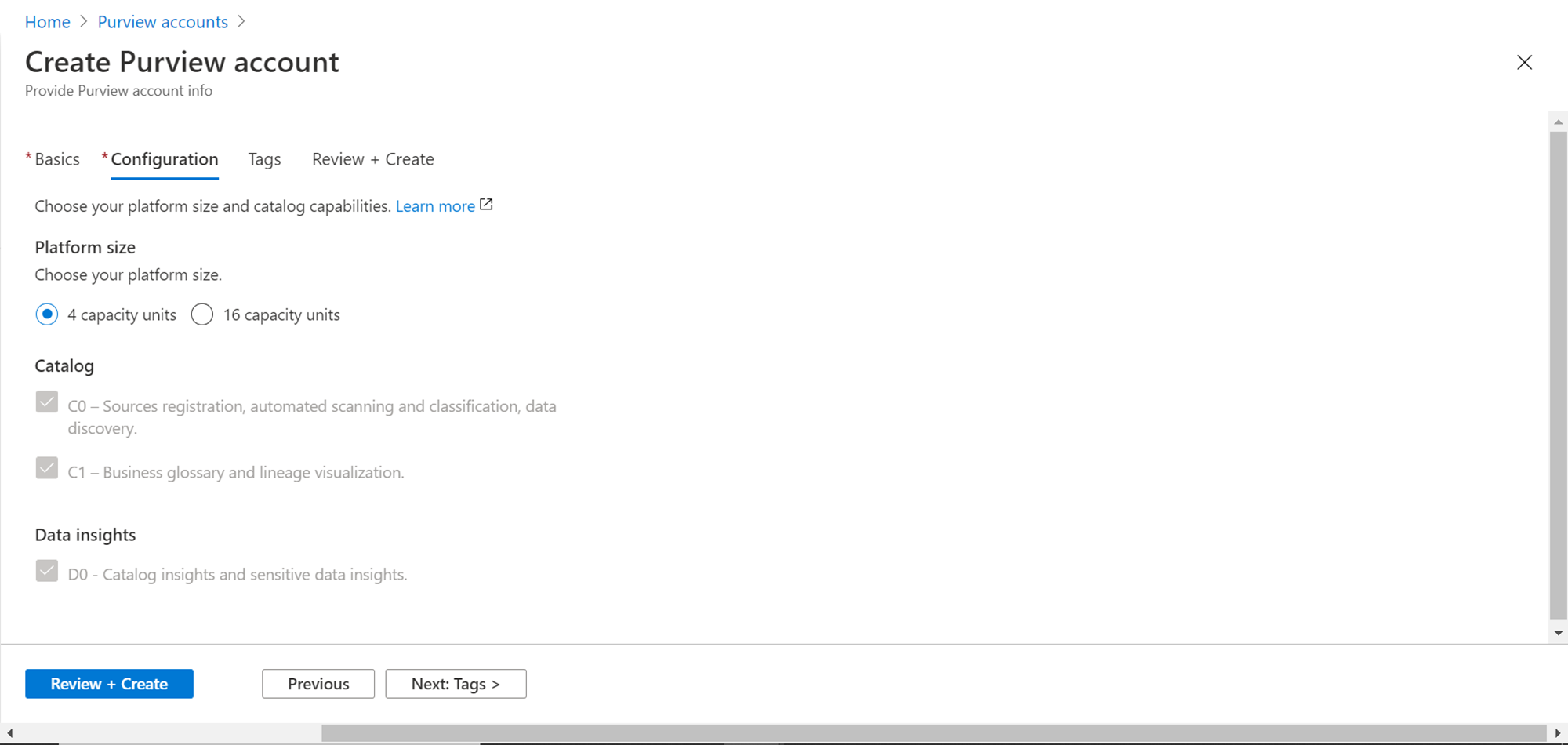
Task: Click the horizontal scrollbar right arrow
Action: [1558, 733]
